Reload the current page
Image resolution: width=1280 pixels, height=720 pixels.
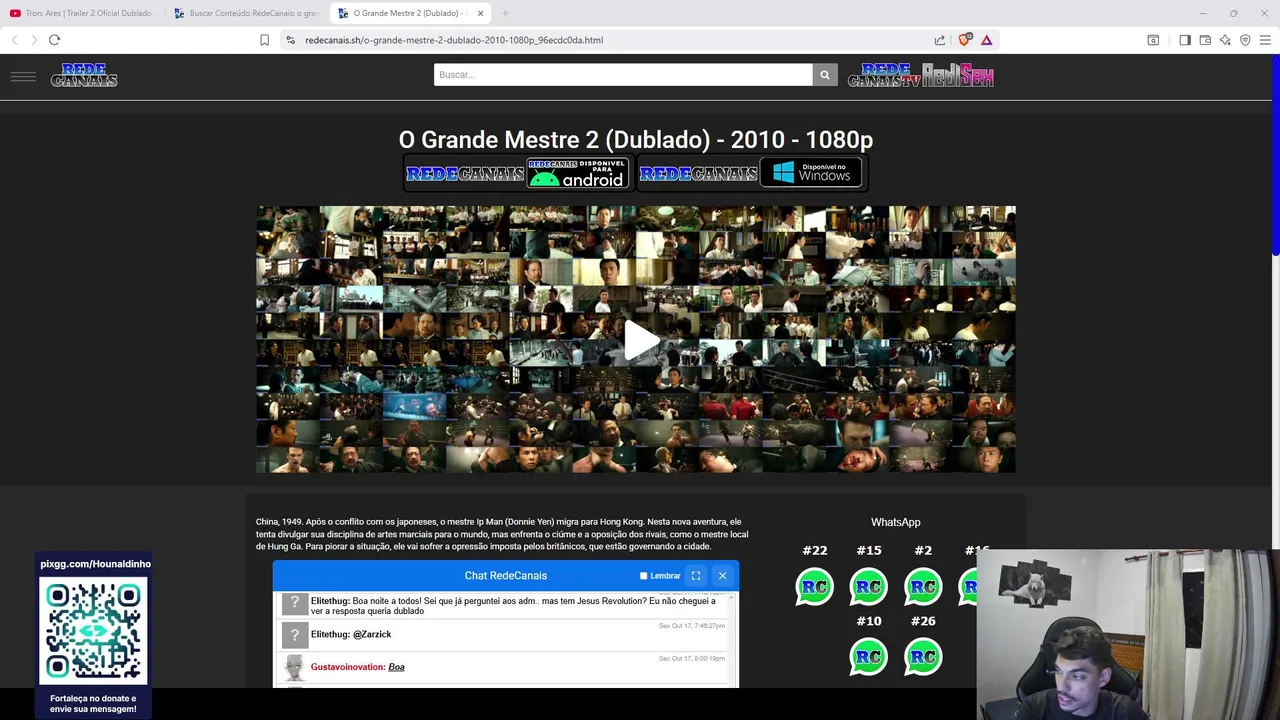pos(54,40)
